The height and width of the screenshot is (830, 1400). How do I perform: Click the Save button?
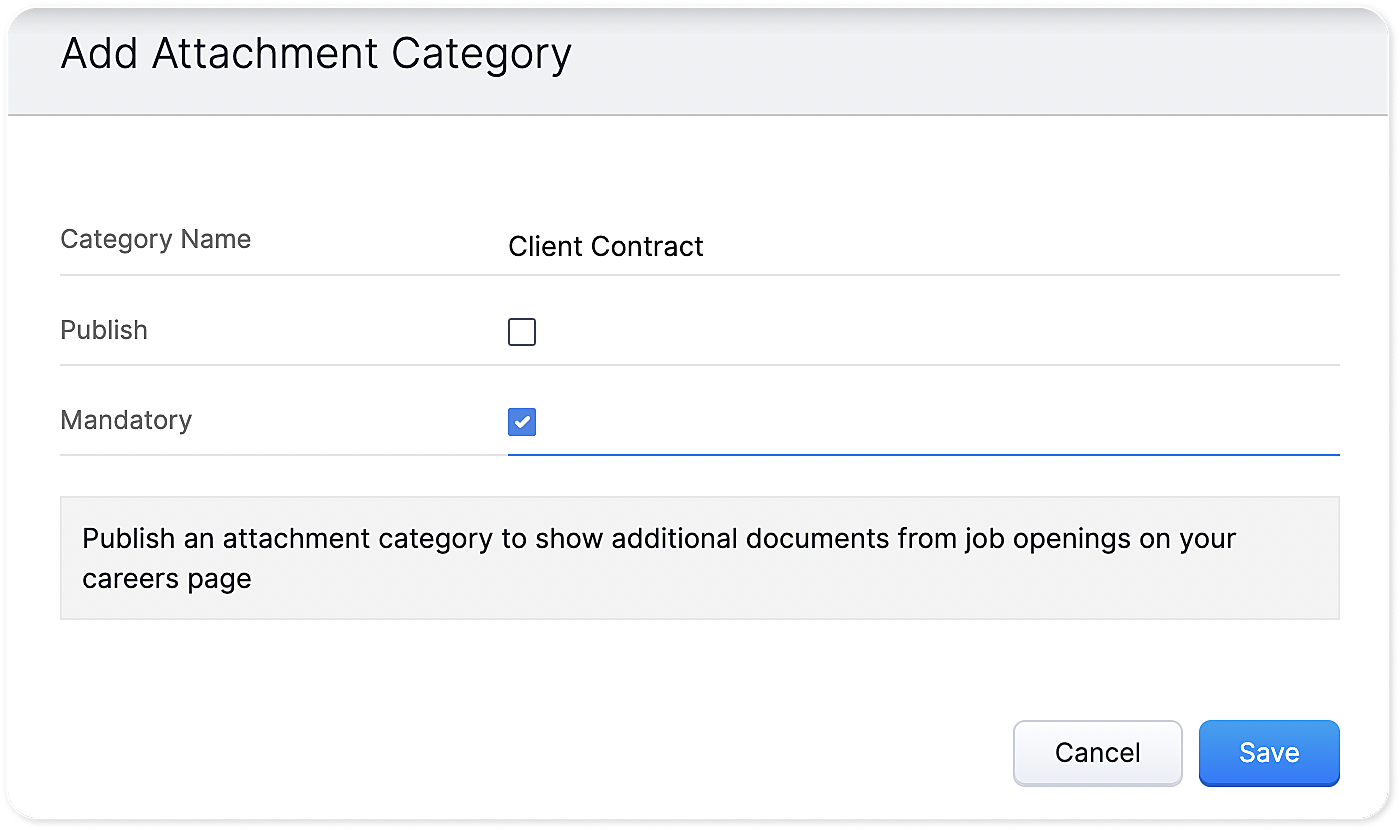[x=1269, y=752]
